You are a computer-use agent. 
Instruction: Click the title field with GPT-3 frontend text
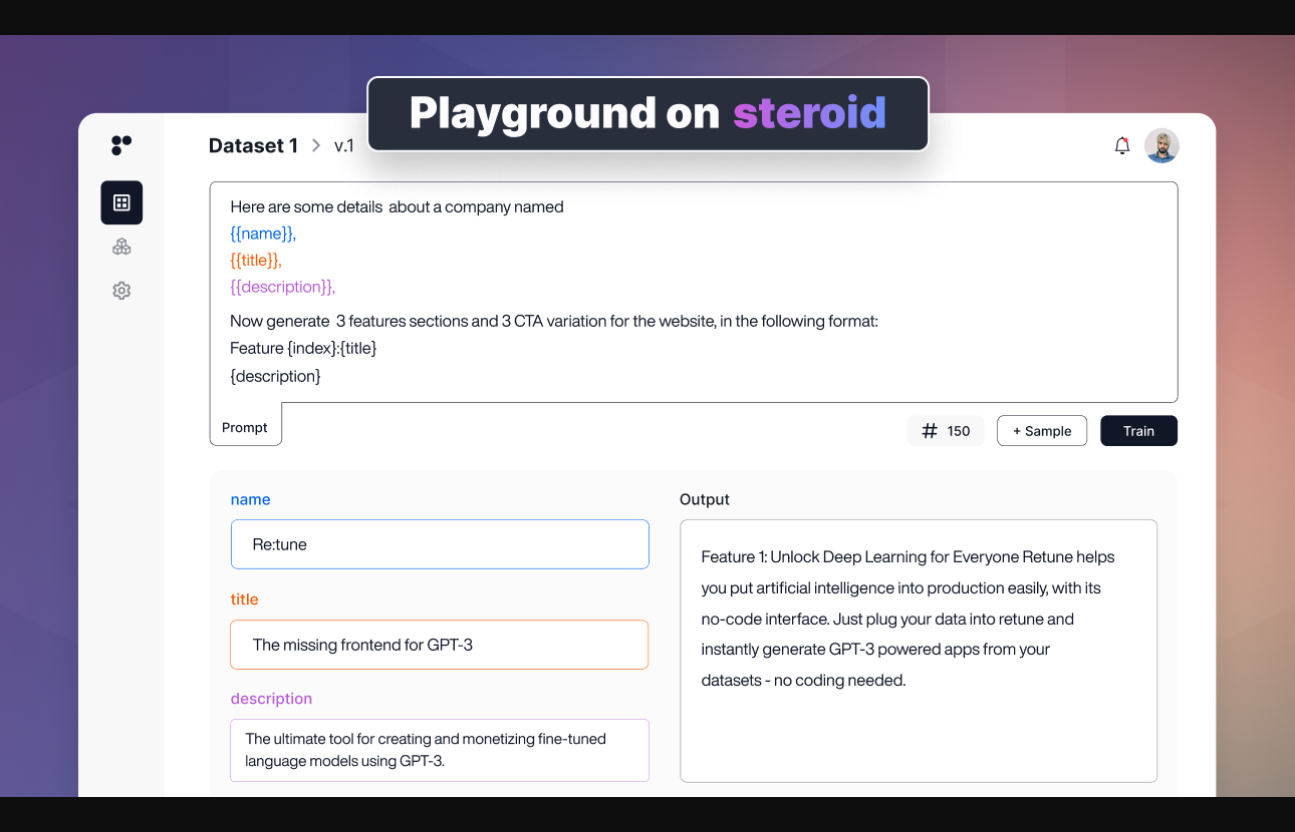pyautogui.click(x=439, y=645)
